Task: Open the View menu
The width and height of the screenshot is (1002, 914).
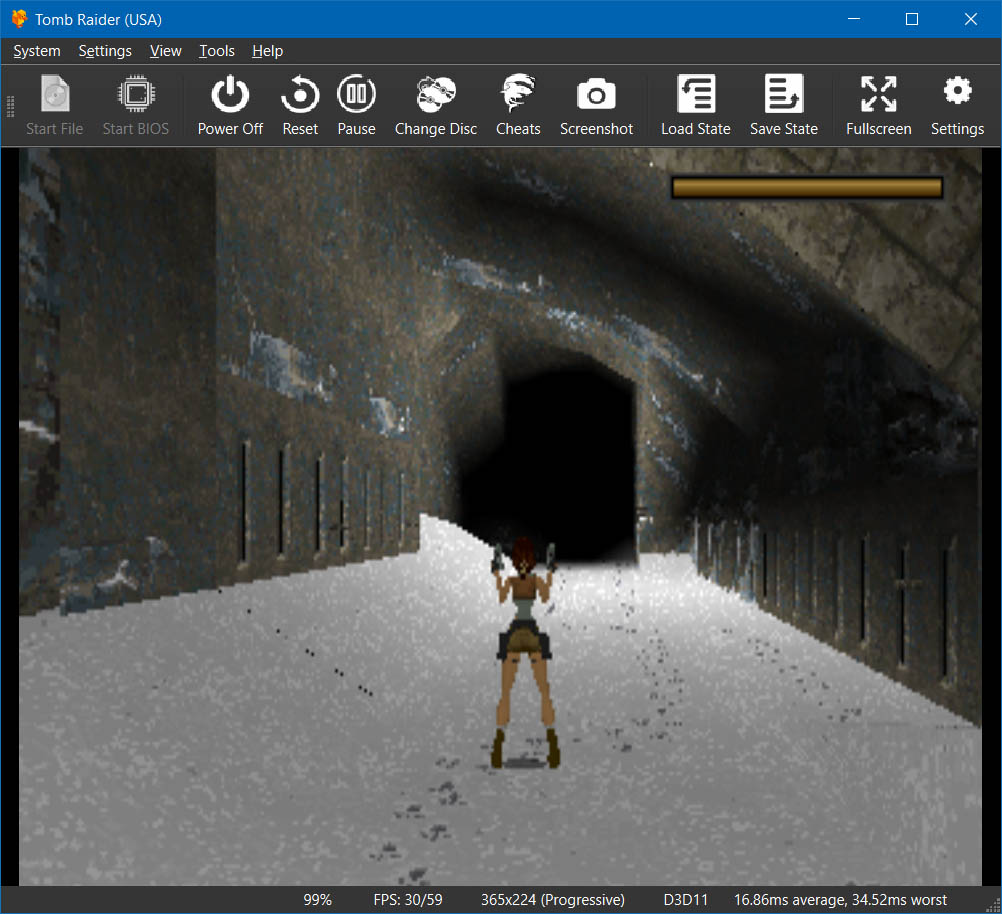Action: (x=166, y=51)
